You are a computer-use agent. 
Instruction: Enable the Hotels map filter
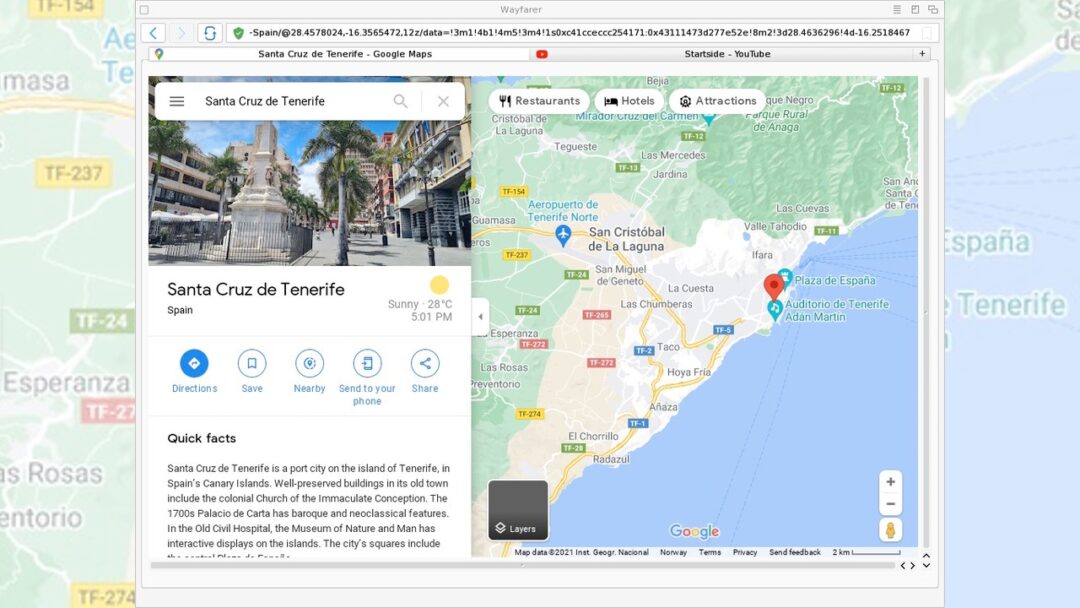(629, 100)
